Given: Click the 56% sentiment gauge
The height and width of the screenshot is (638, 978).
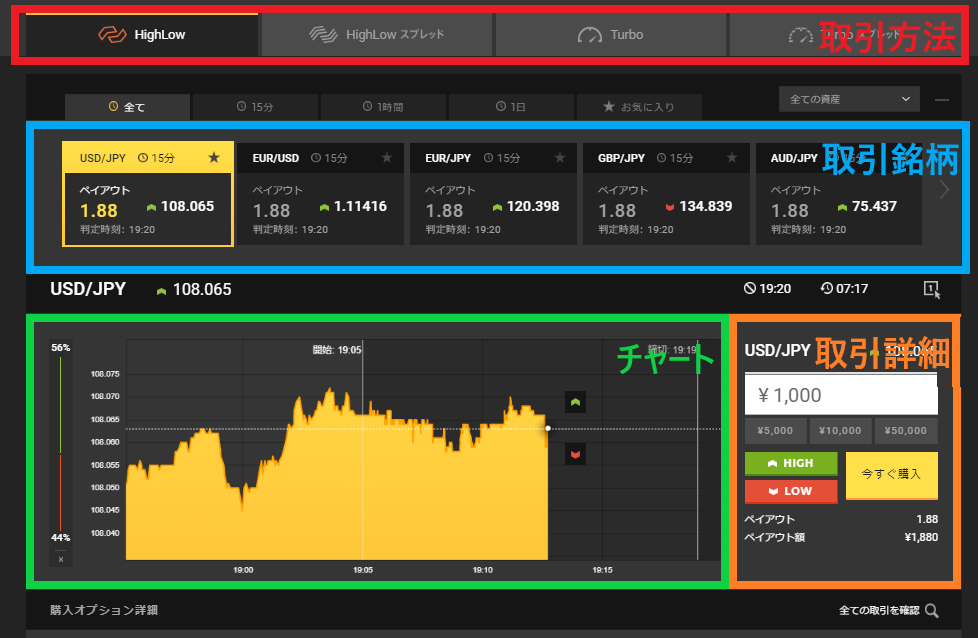Looking at the screenshot, I should (x=61, y=347).
